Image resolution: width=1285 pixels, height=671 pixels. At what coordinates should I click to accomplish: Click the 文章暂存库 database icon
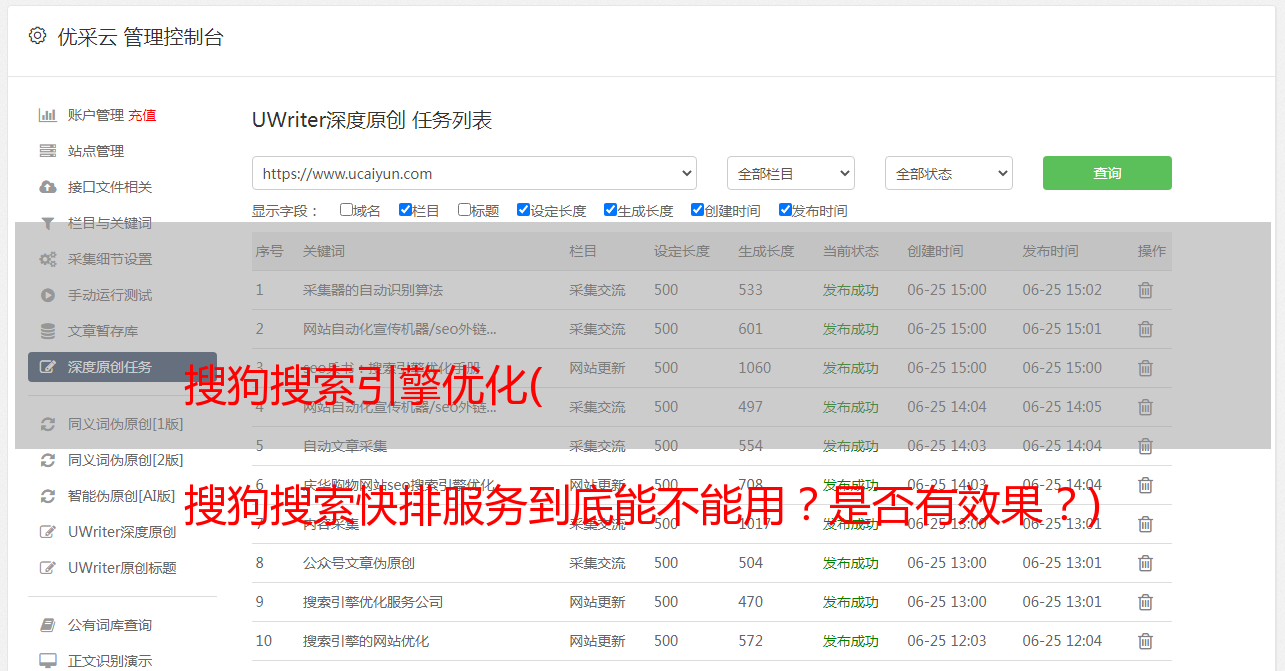pyautogui.click(x=47, y=331)
